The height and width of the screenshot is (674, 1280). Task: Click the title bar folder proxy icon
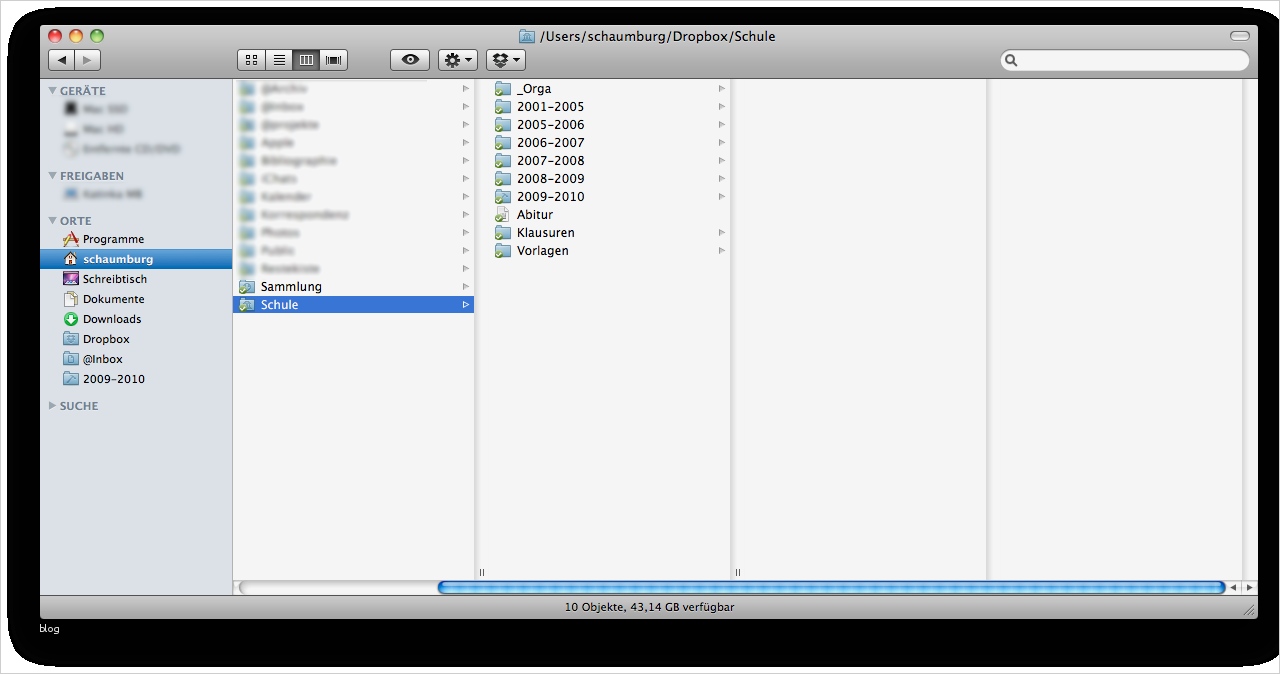pos(527,36)
